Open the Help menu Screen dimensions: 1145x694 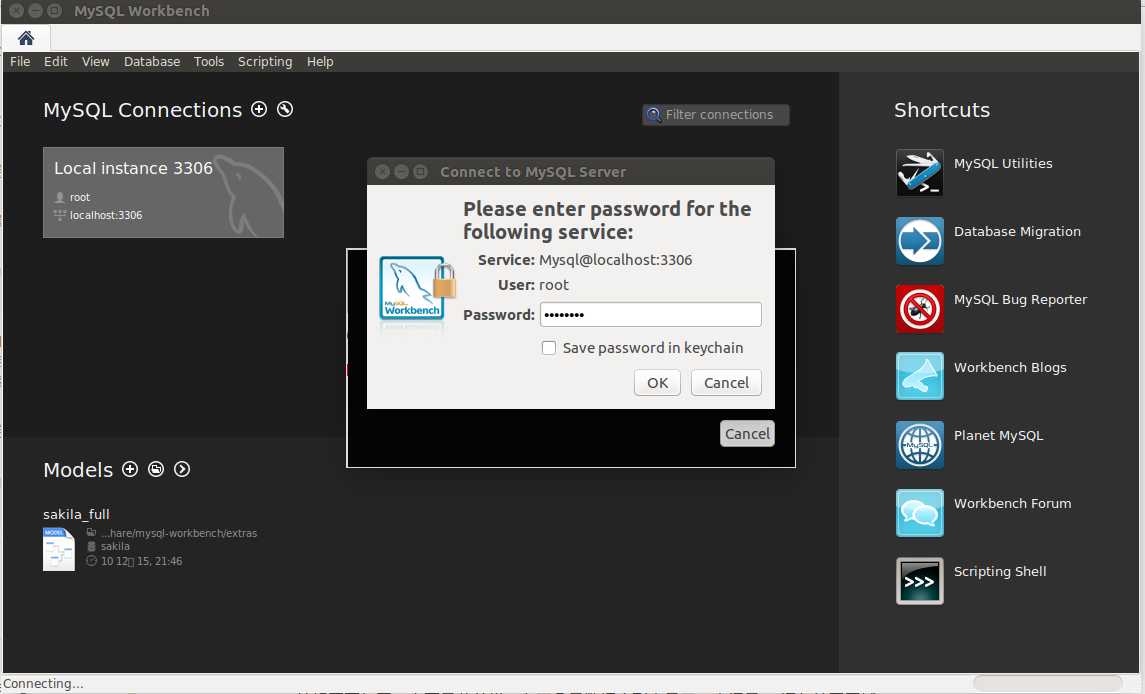pos(320,61)
